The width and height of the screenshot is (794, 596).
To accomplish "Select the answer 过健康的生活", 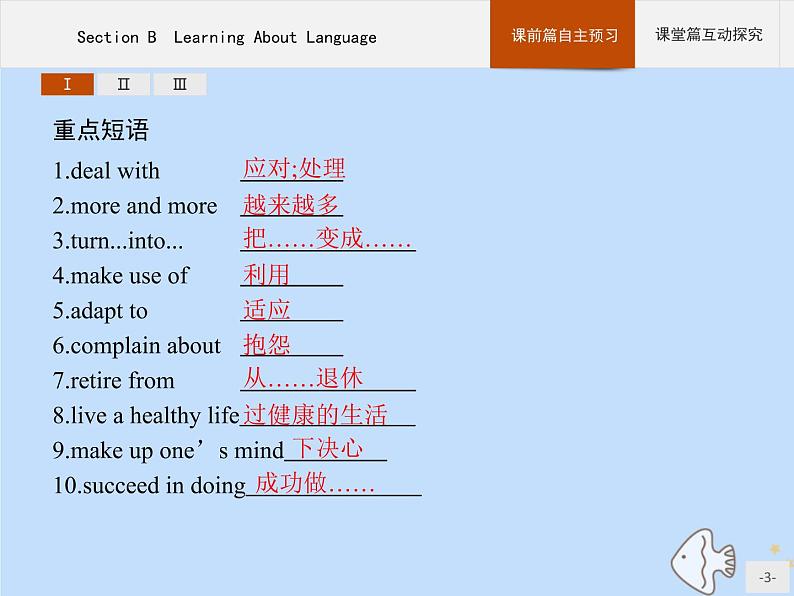I will [314, 414].
